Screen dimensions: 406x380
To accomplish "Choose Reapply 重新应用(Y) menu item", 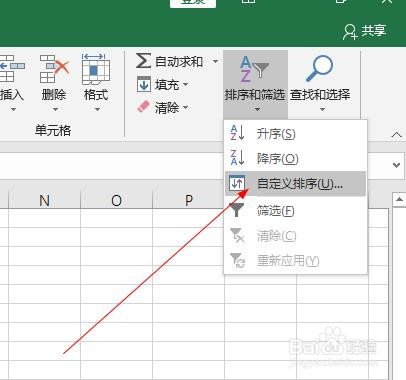I will 296,261.
